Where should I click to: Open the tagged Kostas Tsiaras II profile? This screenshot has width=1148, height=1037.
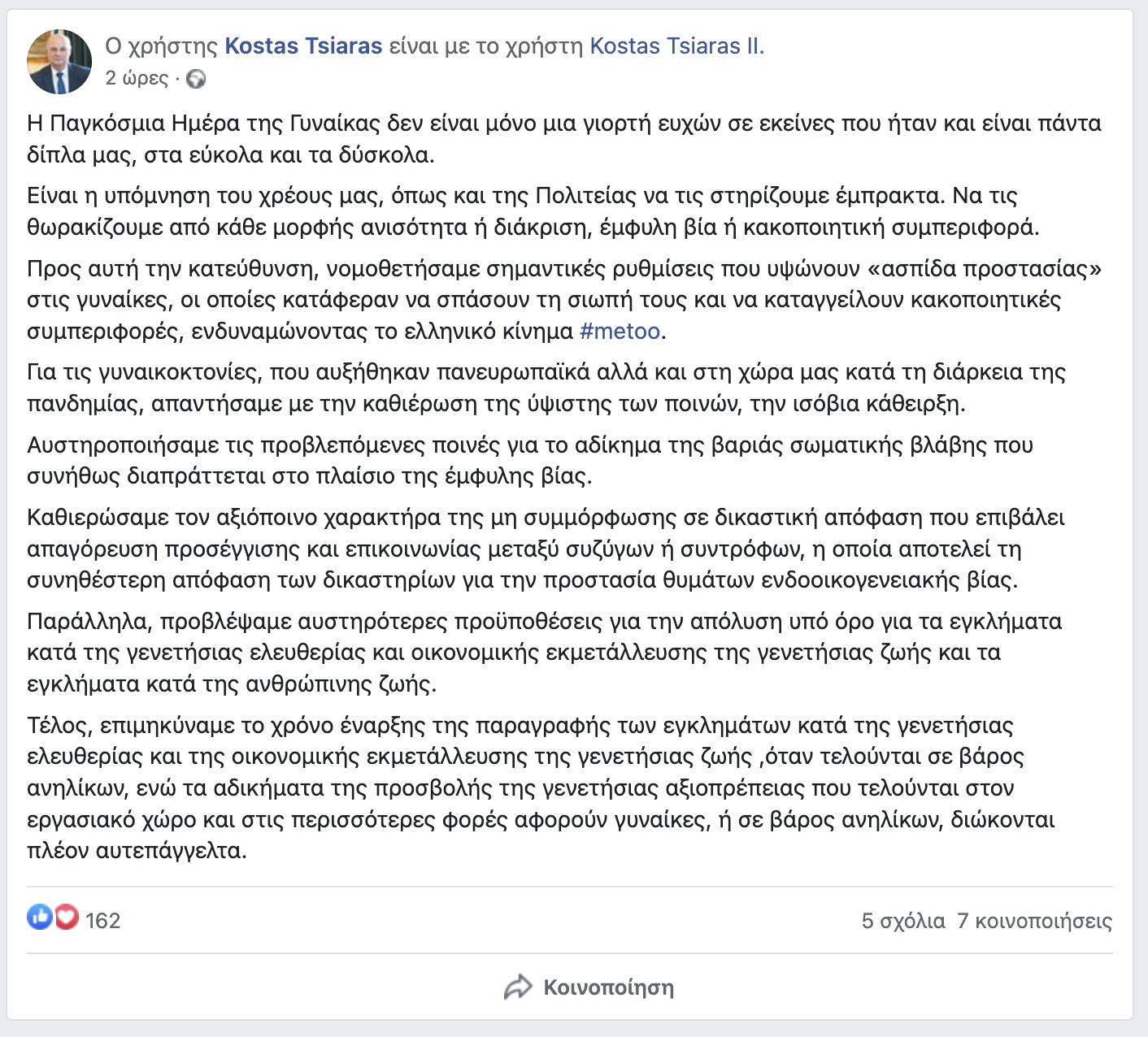pyautogui.click(x=676, y=46)
